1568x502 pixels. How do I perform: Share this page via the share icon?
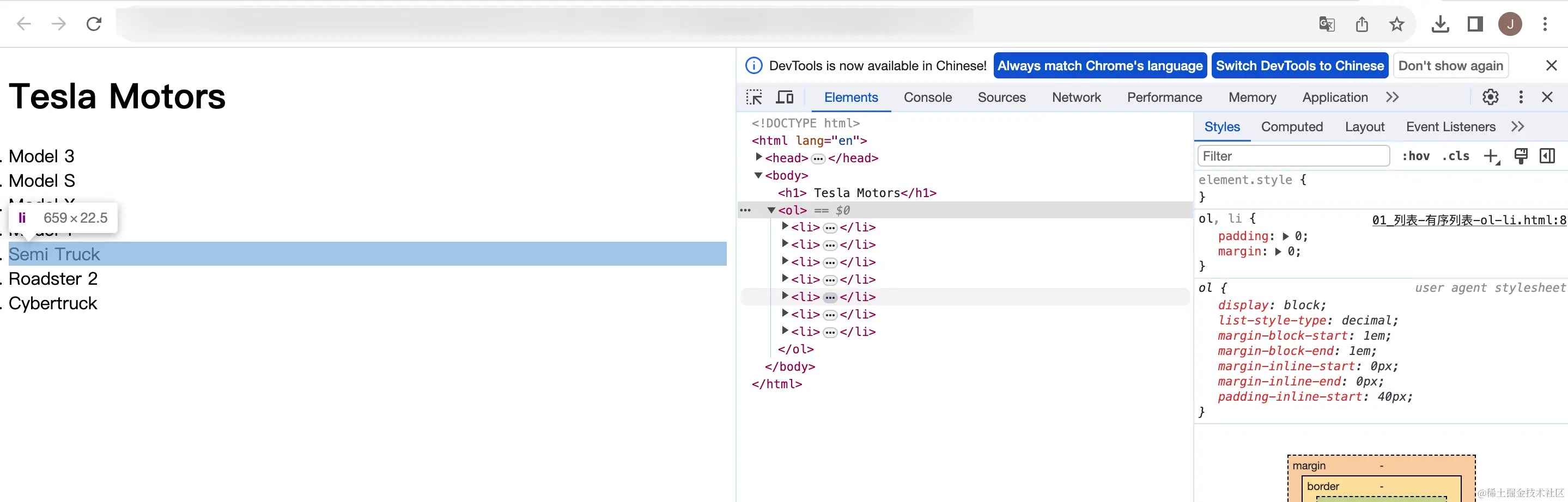pos(1362,24)
